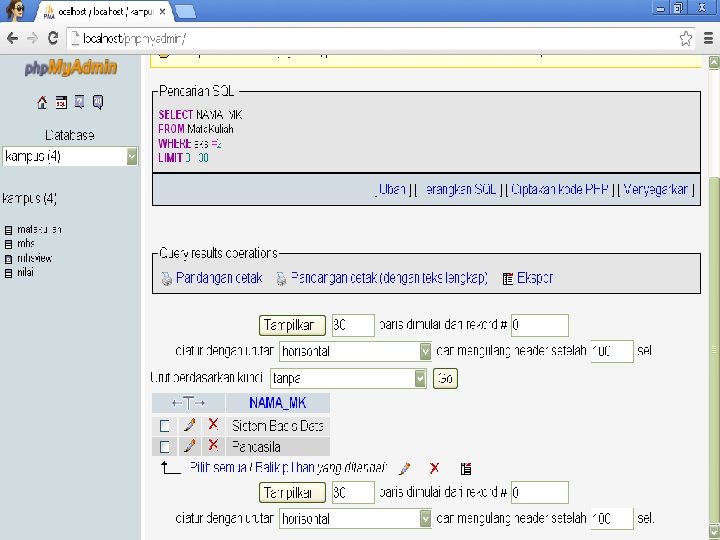The height and width of the screenshot is (540, 720).
Task: Click the nilaiview table icon
Action: click(x=8, y=259)
